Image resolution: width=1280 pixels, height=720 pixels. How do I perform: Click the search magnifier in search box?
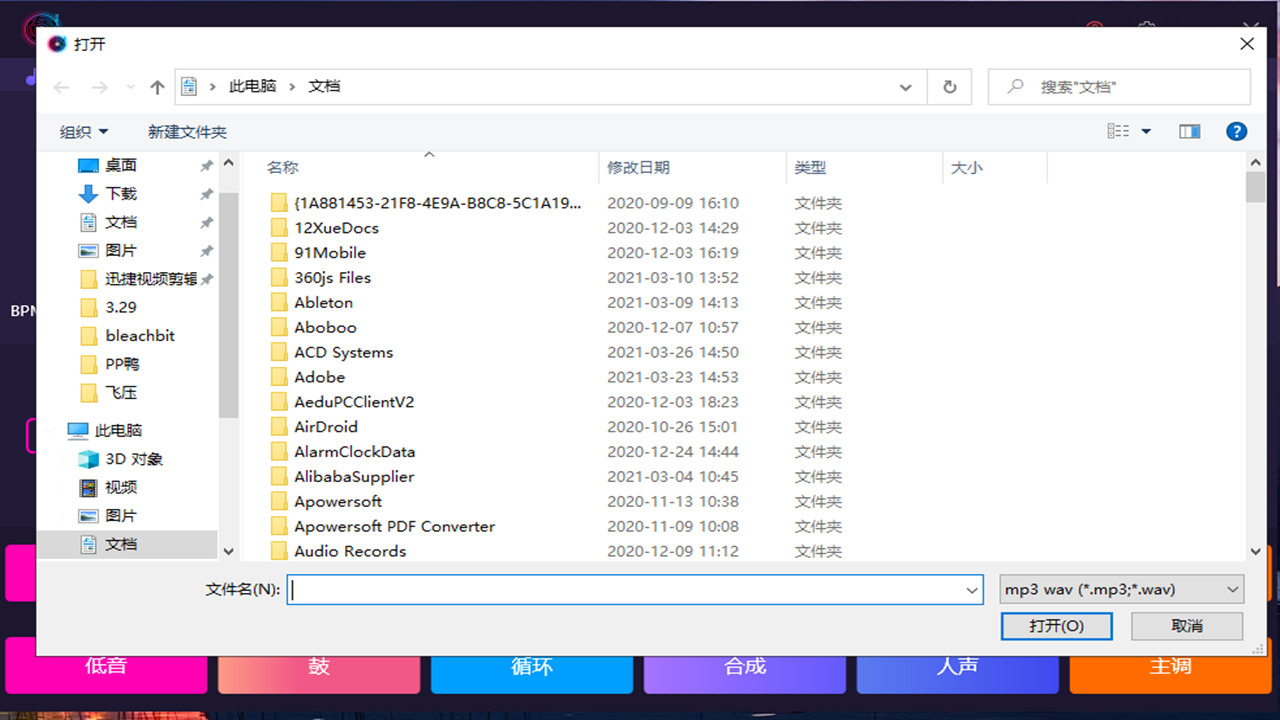1017,86
